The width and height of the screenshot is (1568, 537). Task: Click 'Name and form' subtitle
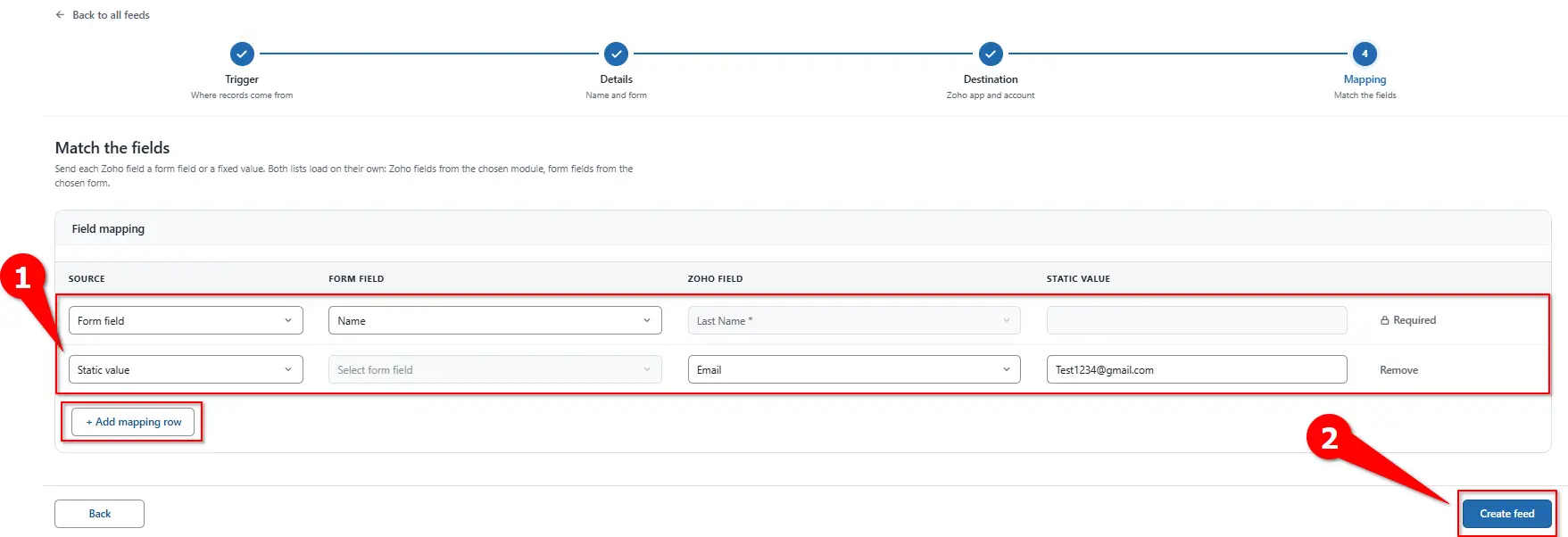click(x=616, y=95)
